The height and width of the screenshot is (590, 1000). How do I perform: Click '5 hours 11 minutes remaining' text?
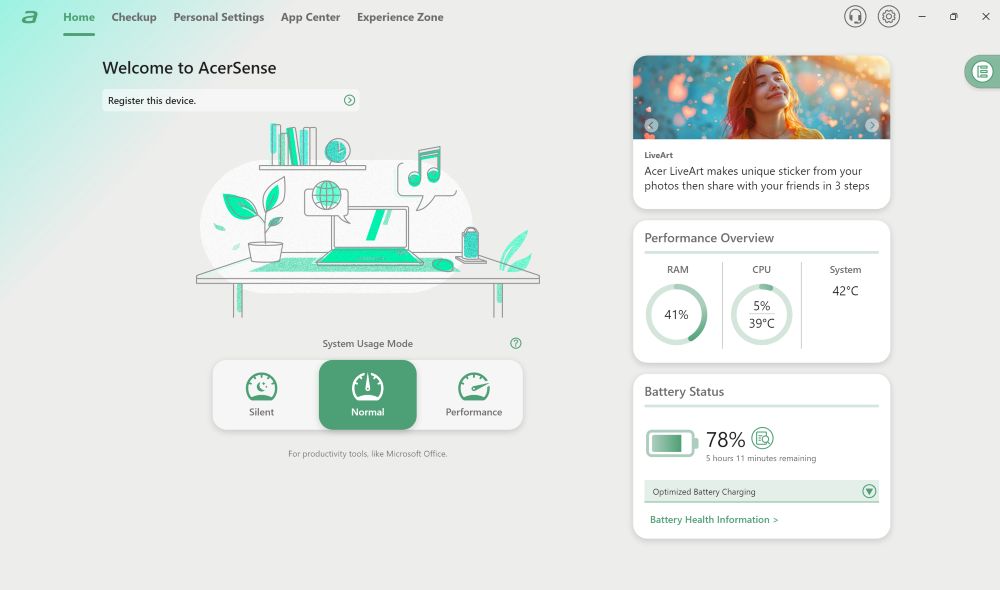pos(761,458)
